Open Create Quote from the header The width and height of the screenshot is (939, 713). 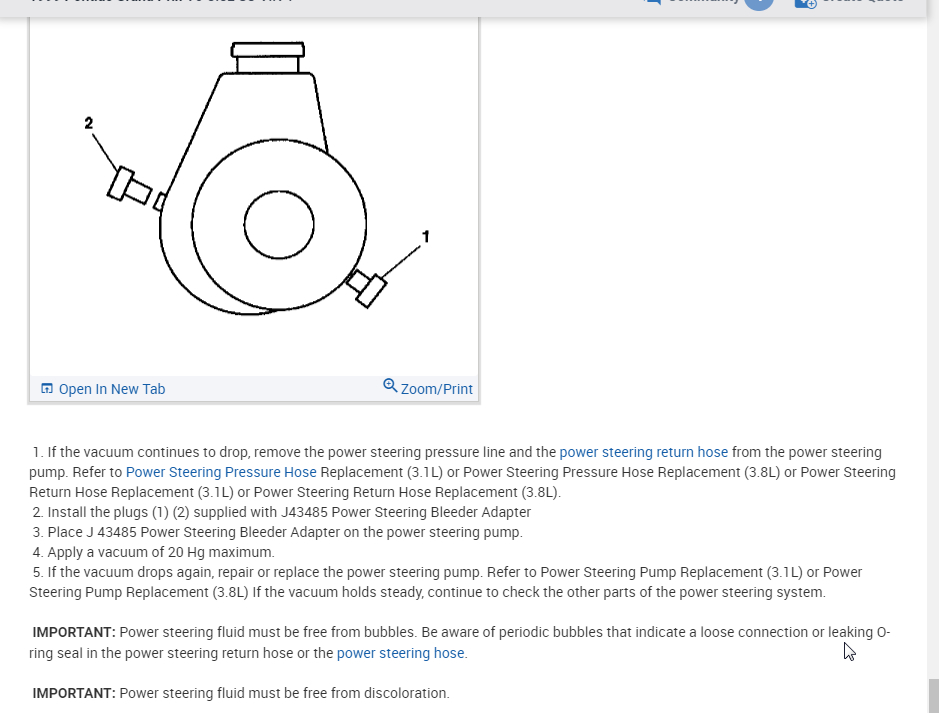[x=862, y=2]
